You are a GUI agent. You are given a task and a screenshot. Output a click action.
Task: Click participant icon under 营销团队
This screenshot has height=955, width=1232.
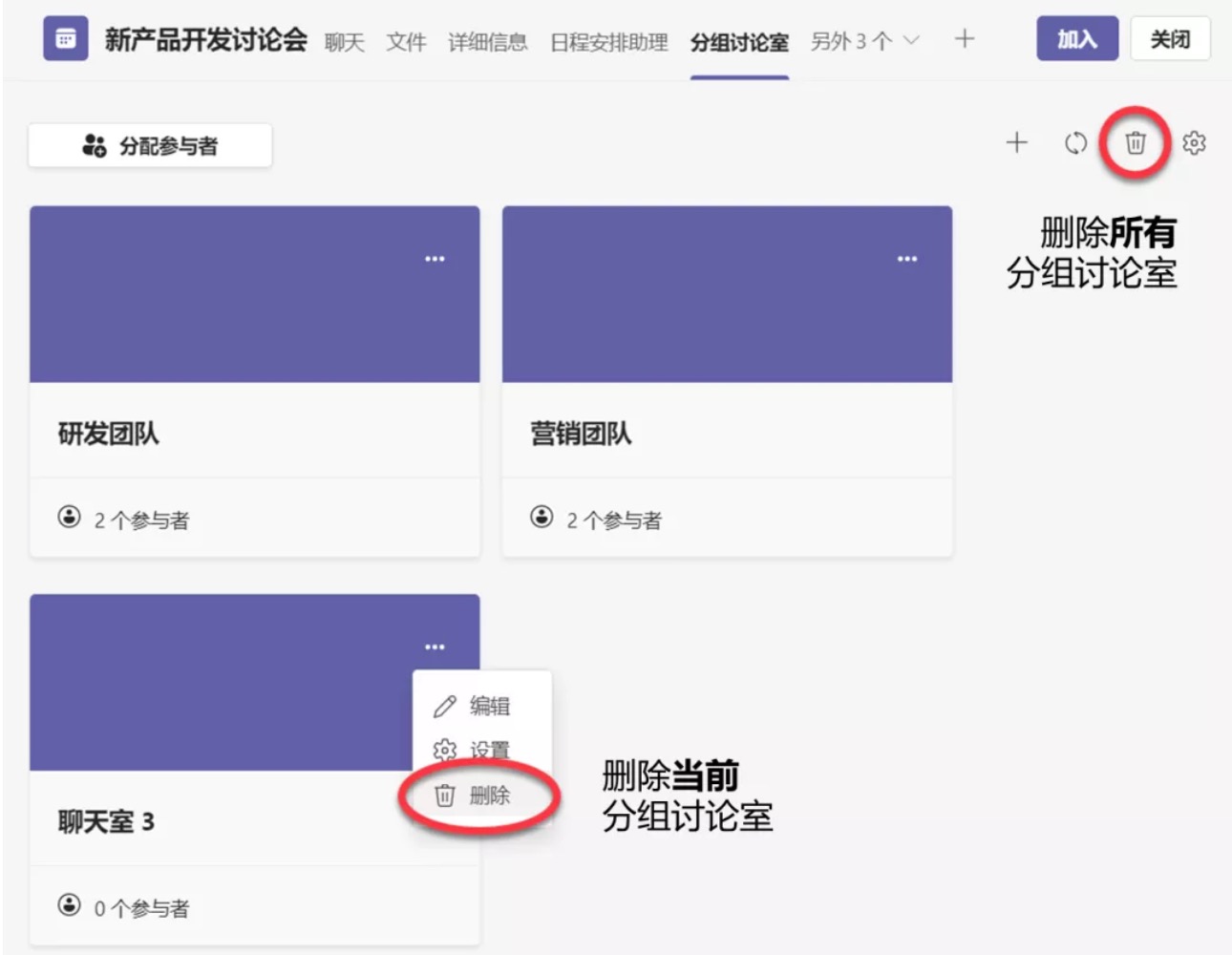(542, 518)
